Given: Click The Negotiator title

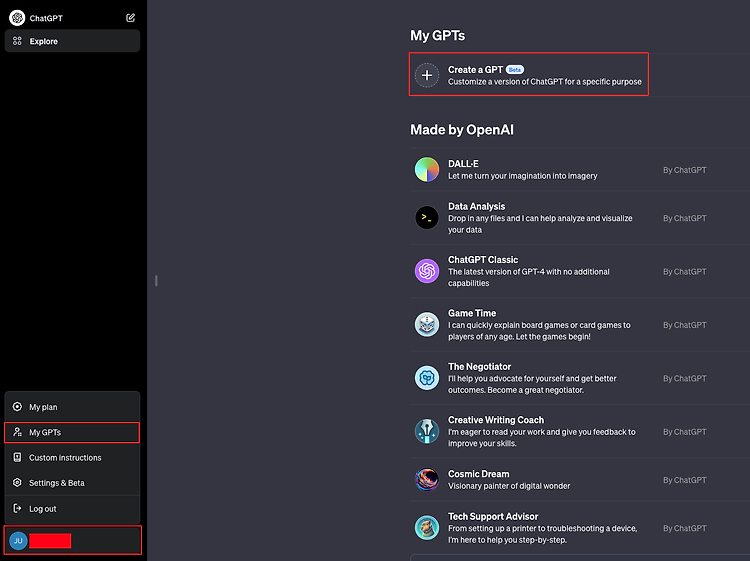Looking at the screenshot, I should [479, 367].
